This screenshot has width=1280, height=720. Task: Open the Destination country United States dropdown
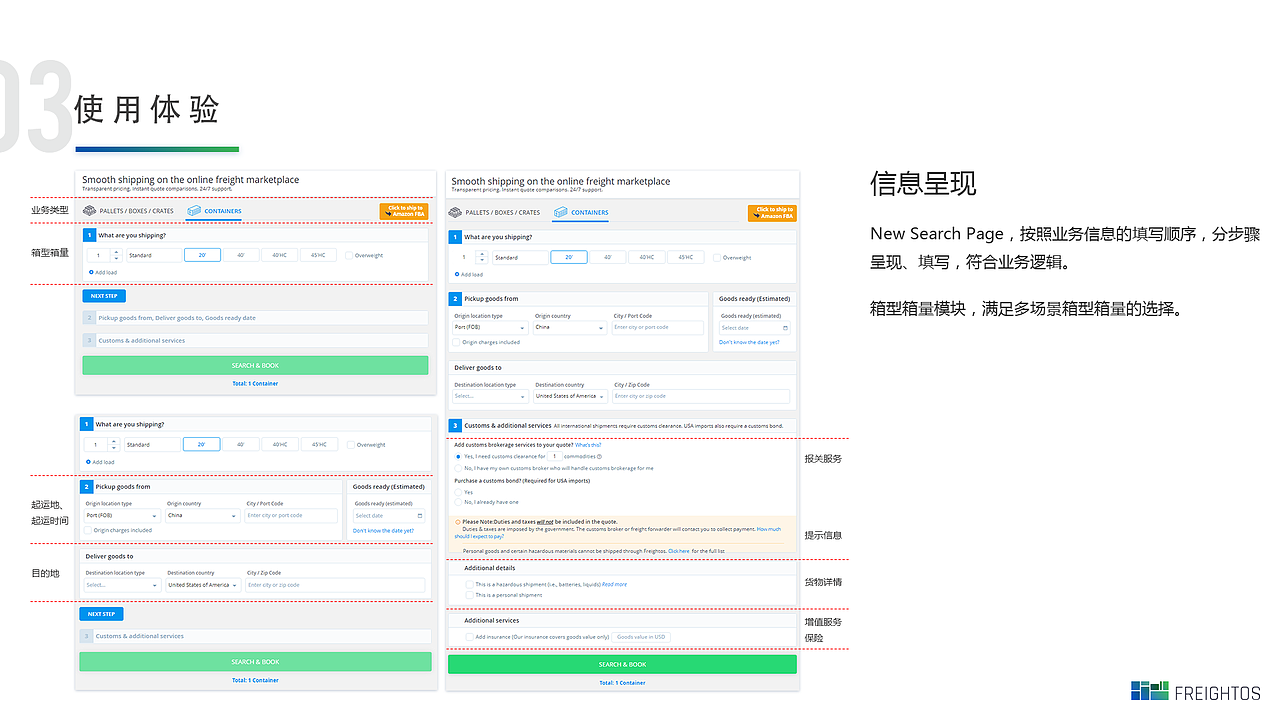click(x=570, y=396)
